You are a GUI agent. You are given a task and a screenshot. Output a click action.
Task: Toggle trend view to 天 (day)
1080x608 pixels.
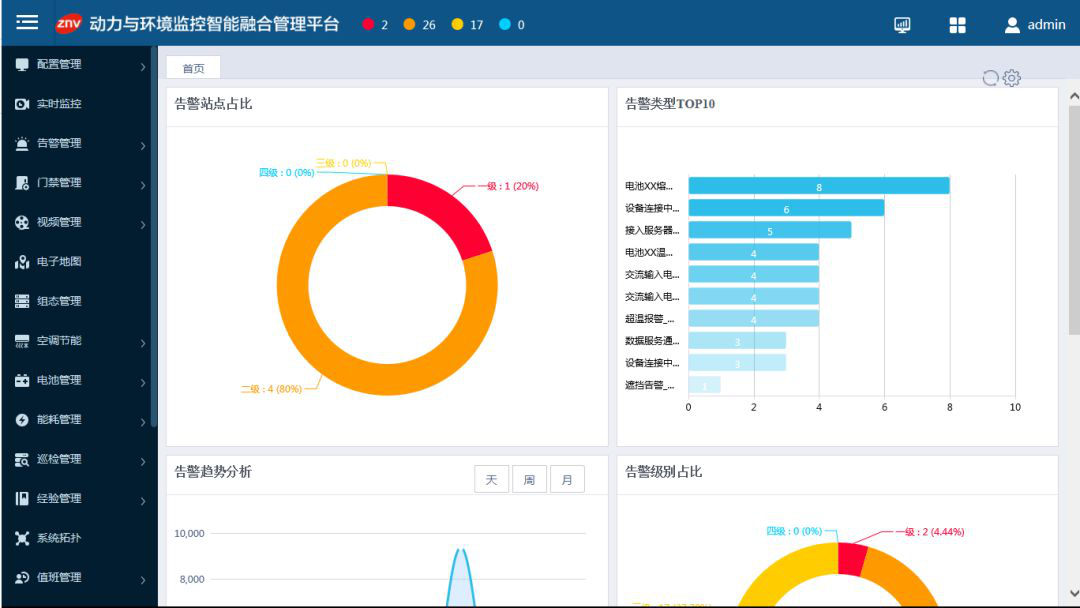[491, 480]
